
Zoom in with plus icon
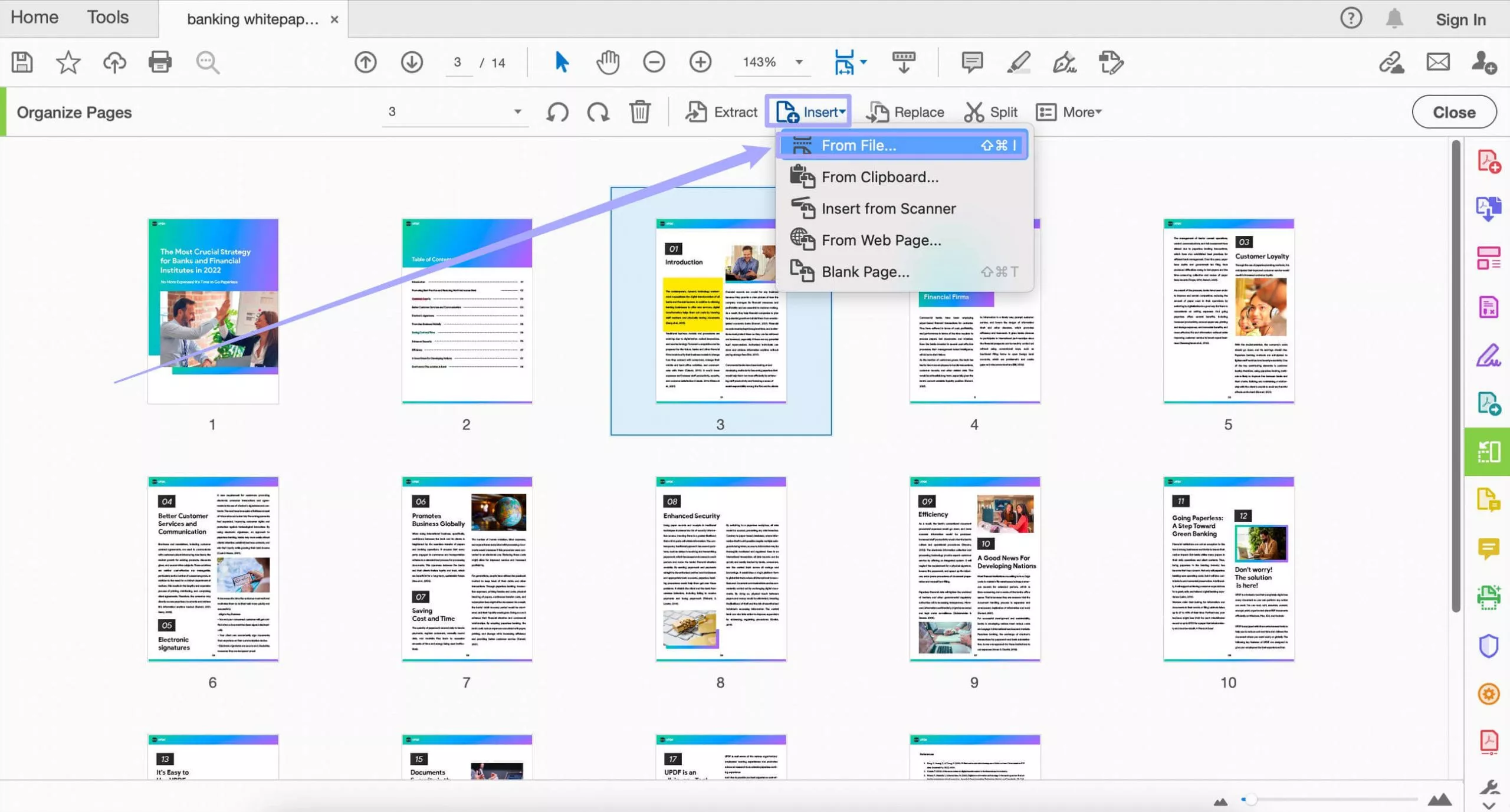coord(700,62)
